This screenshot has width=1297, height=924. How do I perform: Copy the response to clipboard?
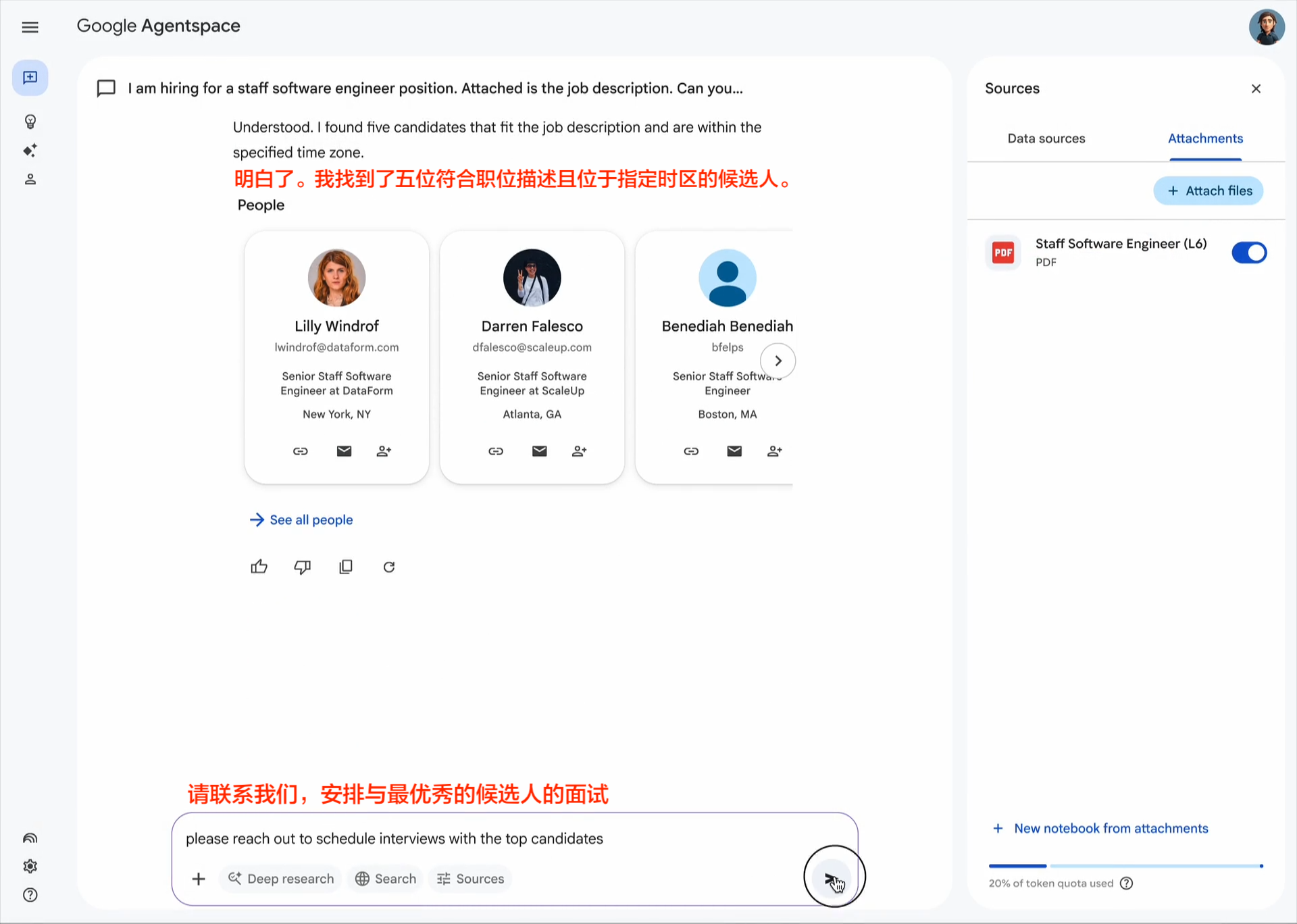345,567
